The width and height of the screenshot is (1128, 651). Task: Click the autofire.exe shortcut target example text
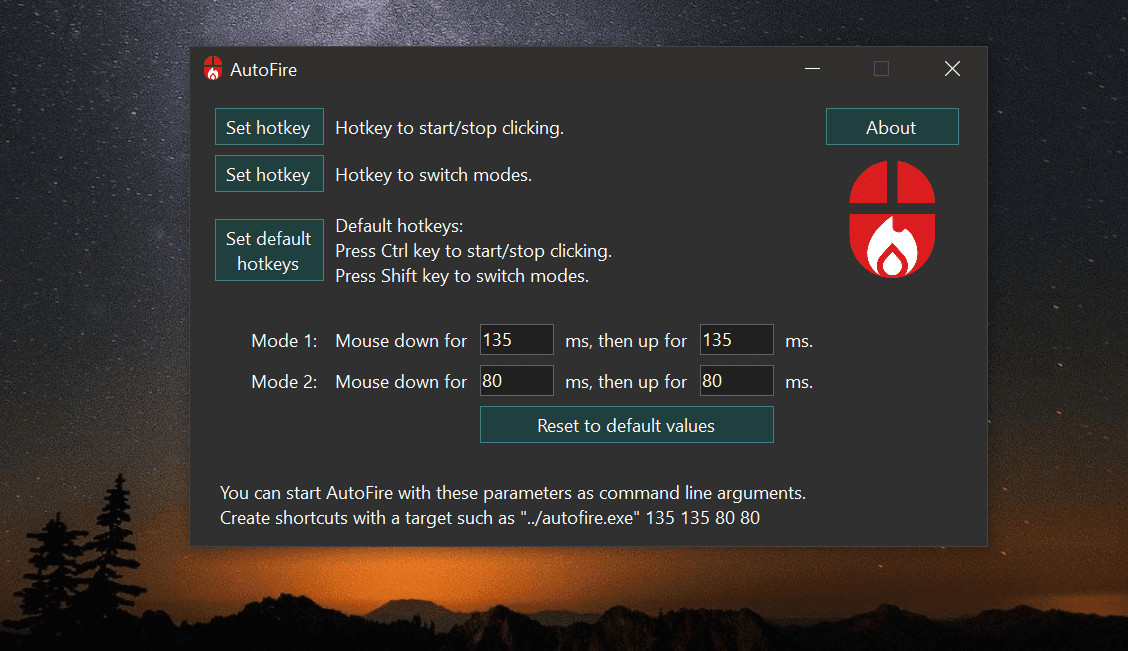(x=490, y=518)
